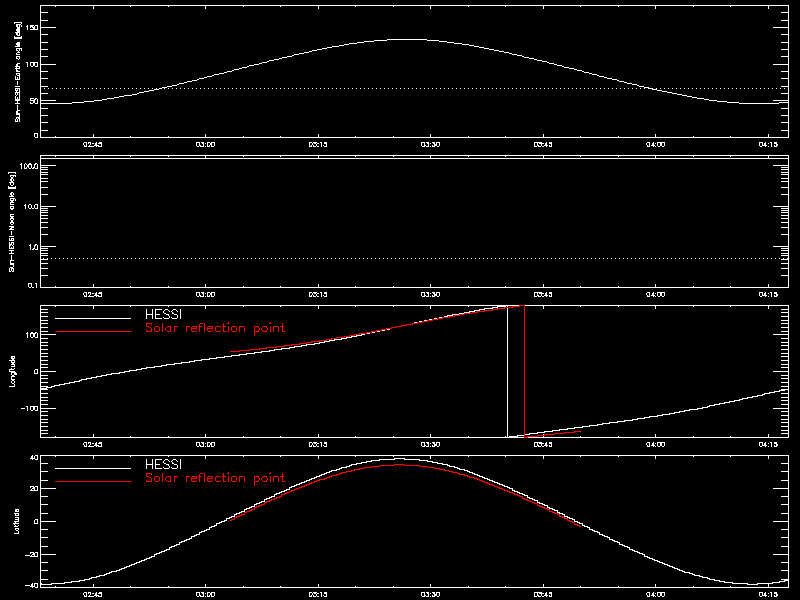Click the white vertical HESSI longitude wrap line
800x600 pixels.
point(507,371)
